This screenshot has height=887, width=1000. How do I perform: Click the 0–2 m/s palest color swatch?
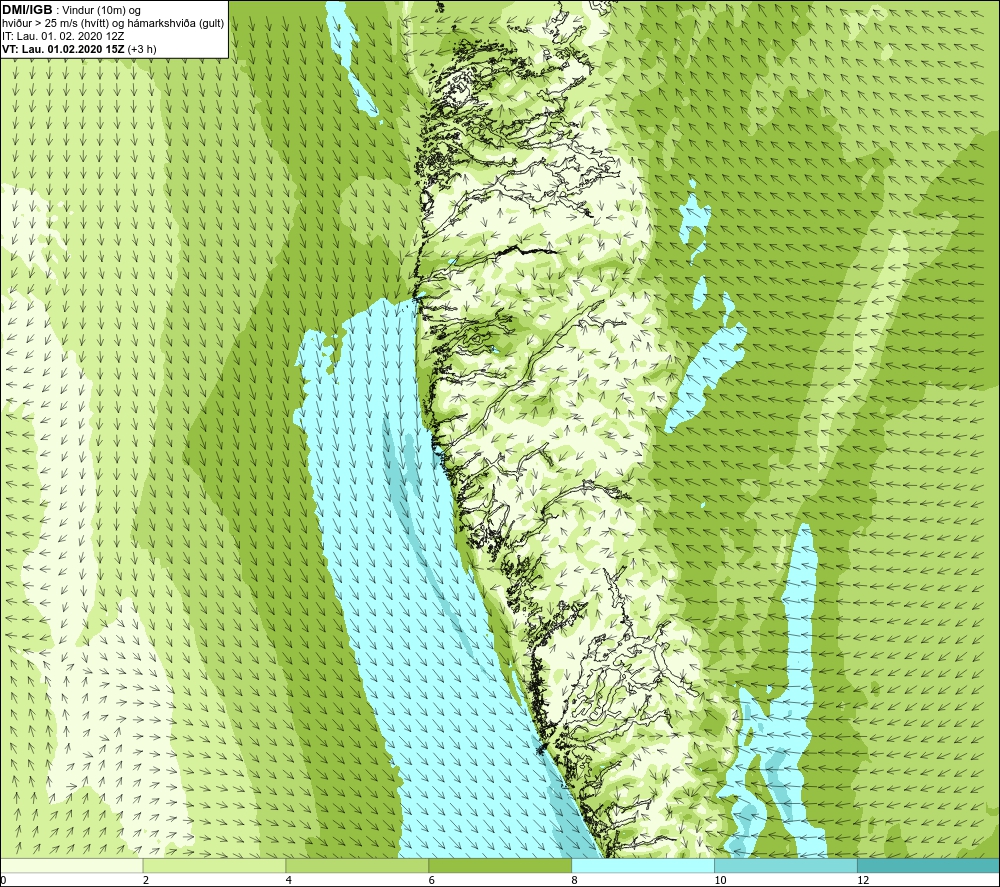pyautogui.click(x=71, y=865)
